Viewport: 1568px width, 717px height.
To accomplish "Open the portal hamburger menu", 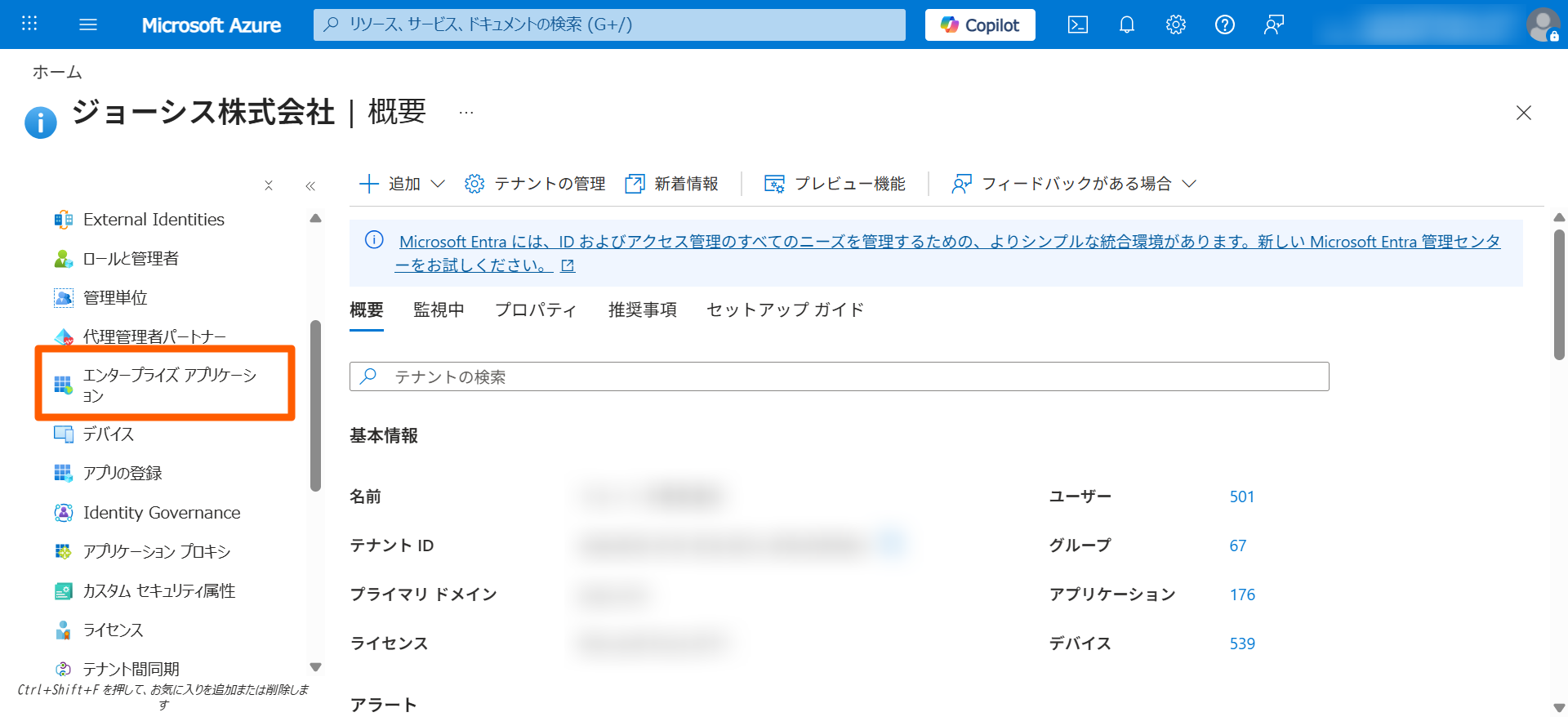I will tap(88, 24).
